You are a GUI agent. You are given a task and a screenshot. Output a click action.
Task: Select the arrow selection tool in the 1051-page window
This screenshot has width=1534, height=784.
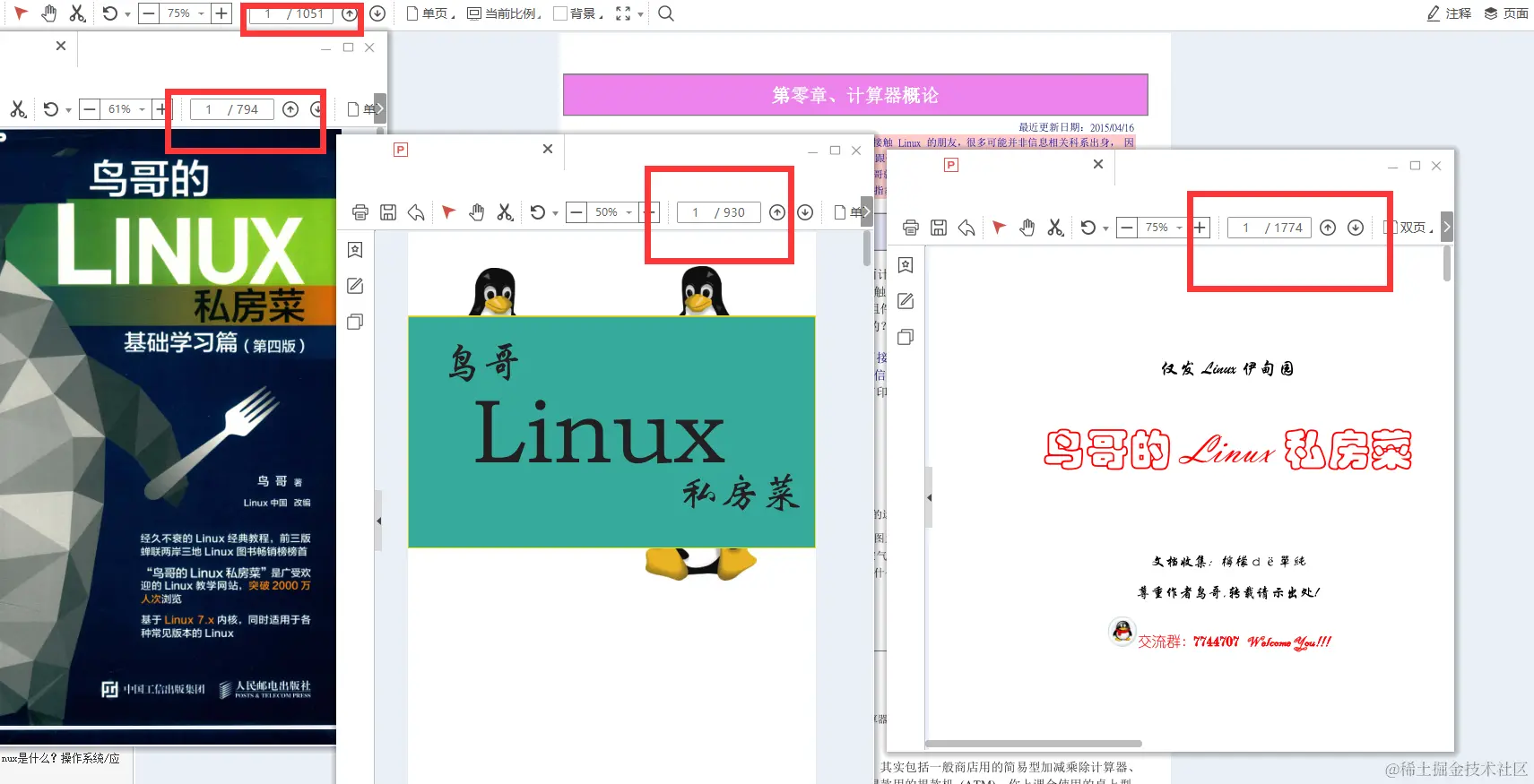(21, 13)
